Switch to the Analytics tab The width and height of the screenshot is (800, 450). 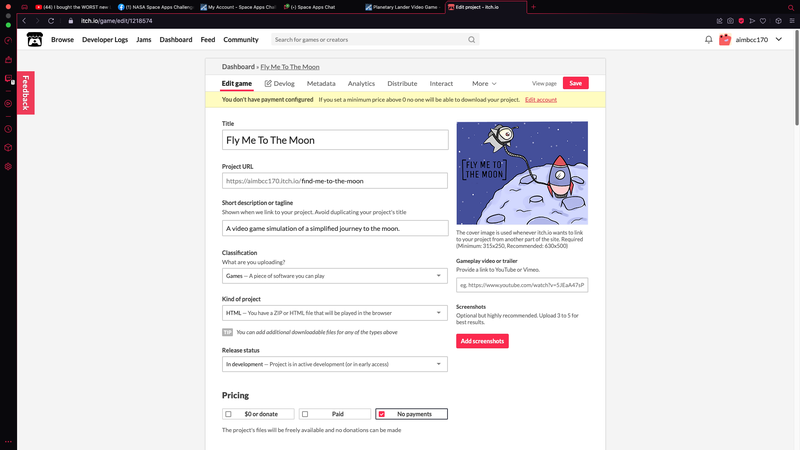[361, 83]
